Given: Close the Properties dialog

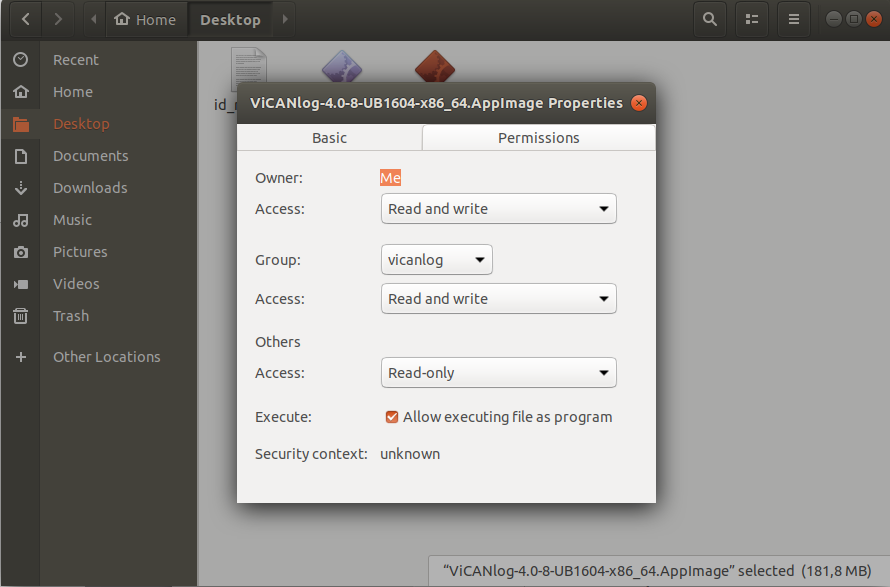Looking at the screenshot, I should [639, 103].
